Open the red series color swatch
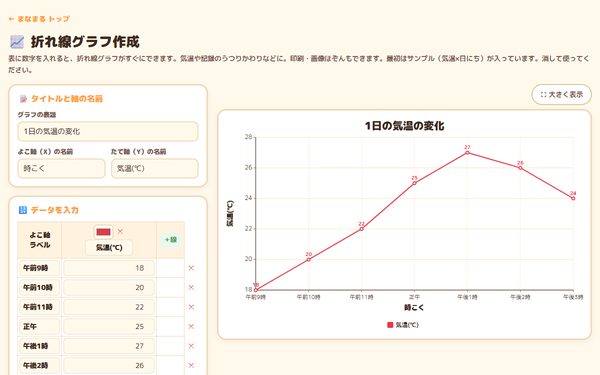This screenshot has height=375, width=600. [x=103, y=232]
